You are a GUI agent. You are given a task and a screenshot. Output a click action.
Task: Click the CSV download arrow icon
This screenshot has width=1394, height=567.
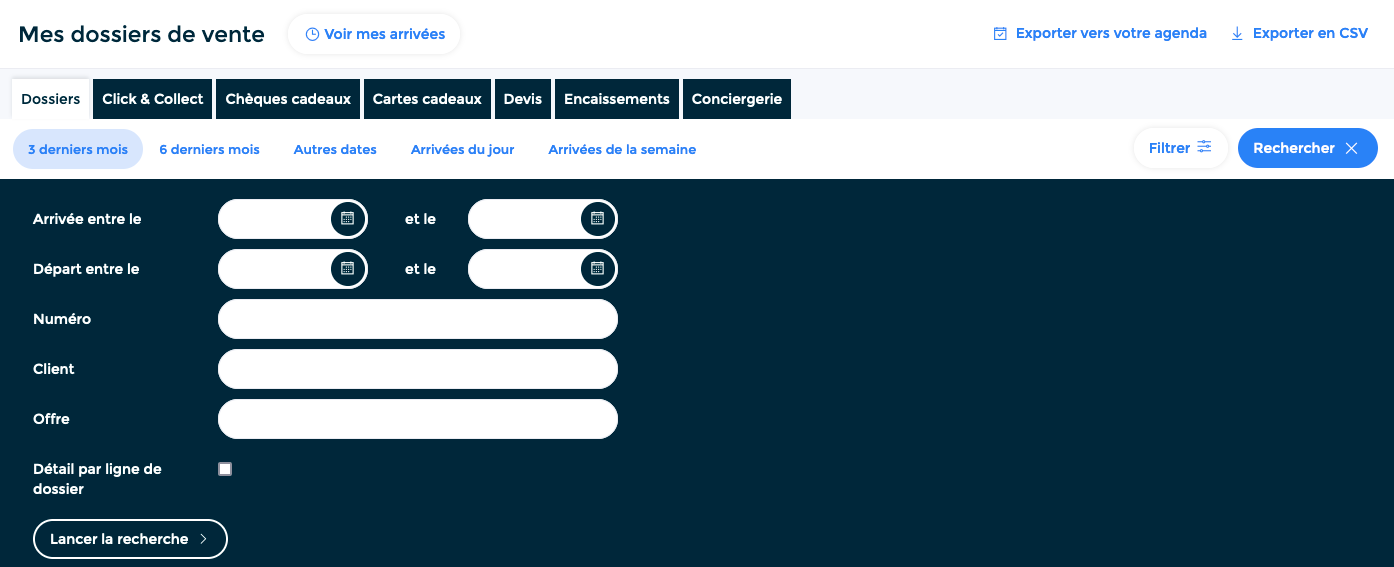(x=1237, y=34)
